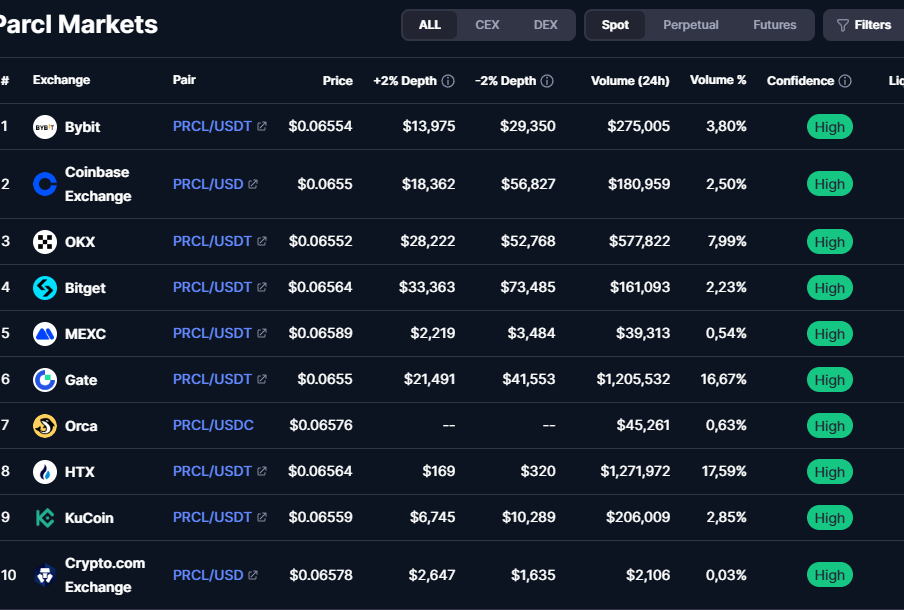Click the Orca exchange name
Screen dimensions: 904x610
[81, 426]
